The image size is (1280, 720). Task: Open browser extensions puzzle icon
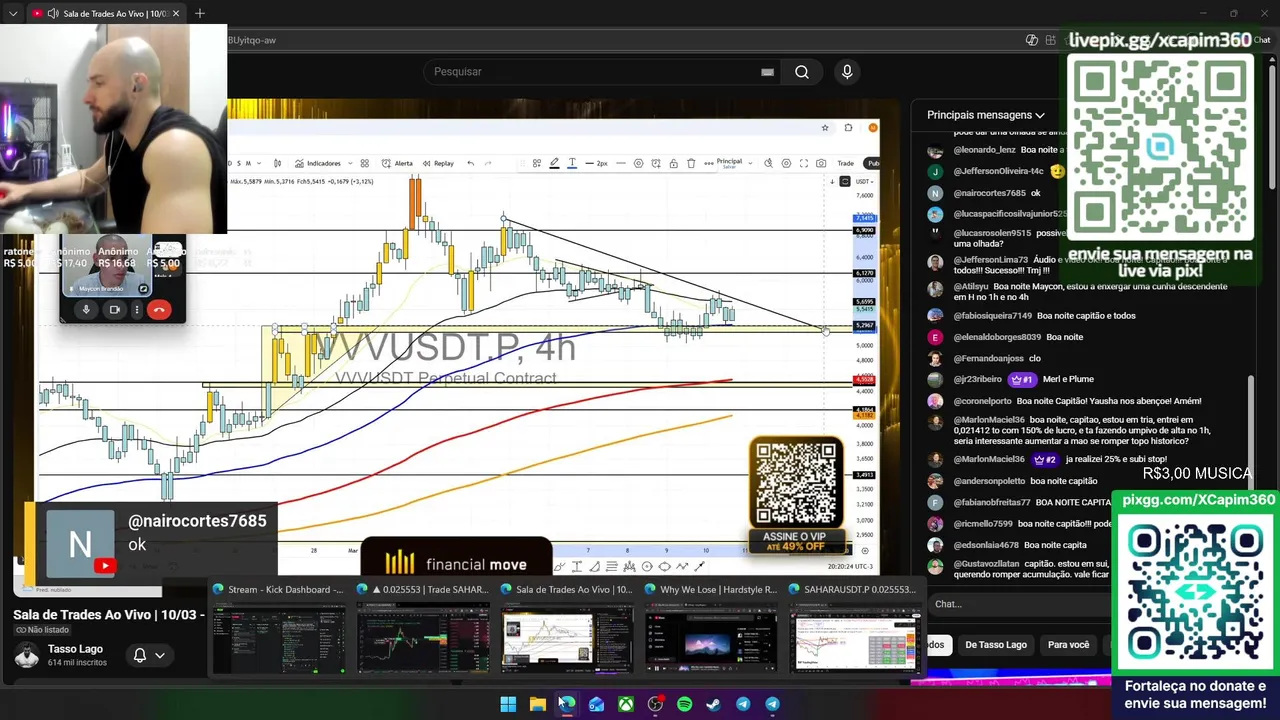(848, 128)
